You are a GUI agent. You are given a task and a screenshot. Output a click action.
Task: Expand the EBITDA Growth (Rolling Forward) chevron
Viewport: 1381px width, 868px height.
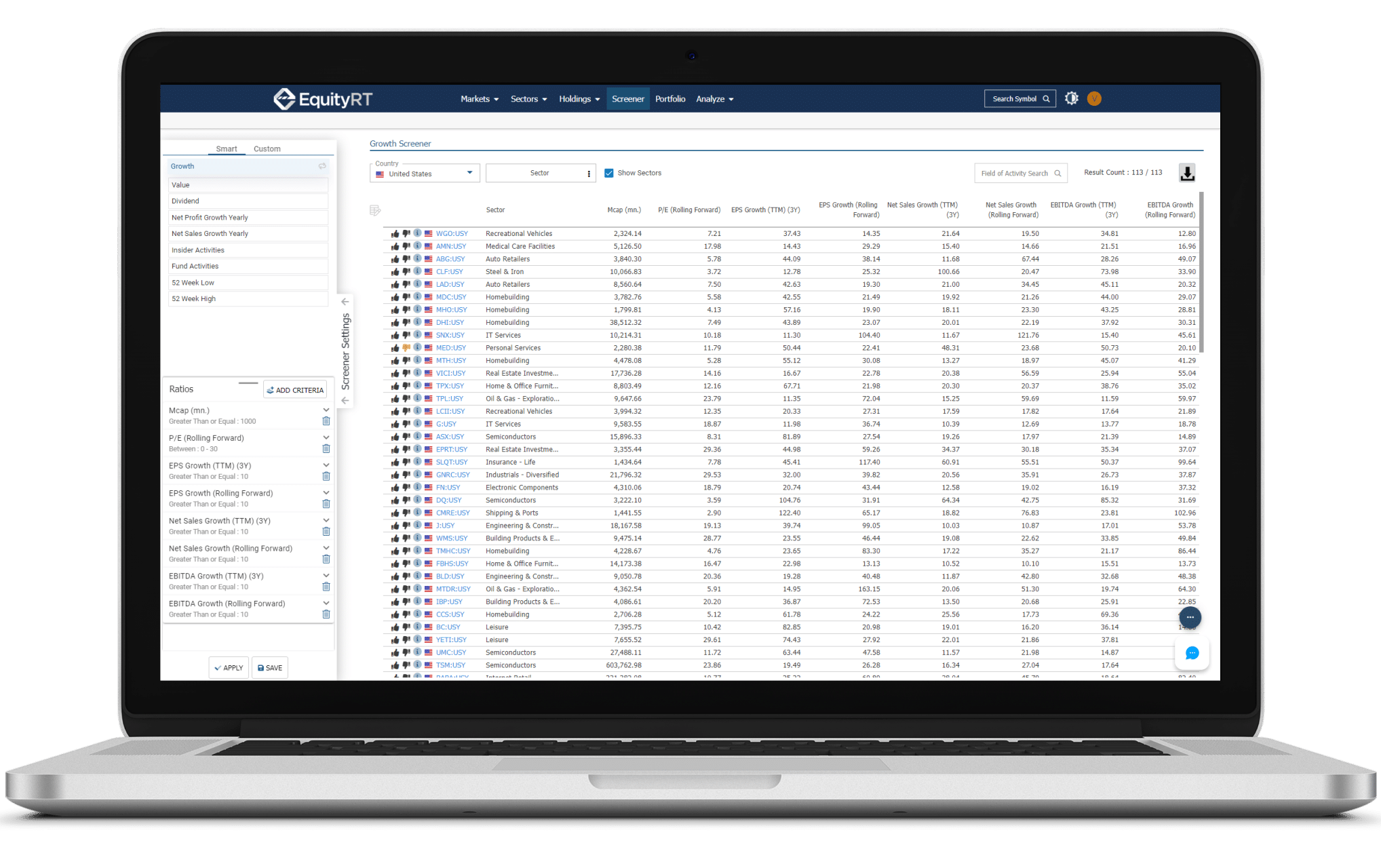pos(326,604)
